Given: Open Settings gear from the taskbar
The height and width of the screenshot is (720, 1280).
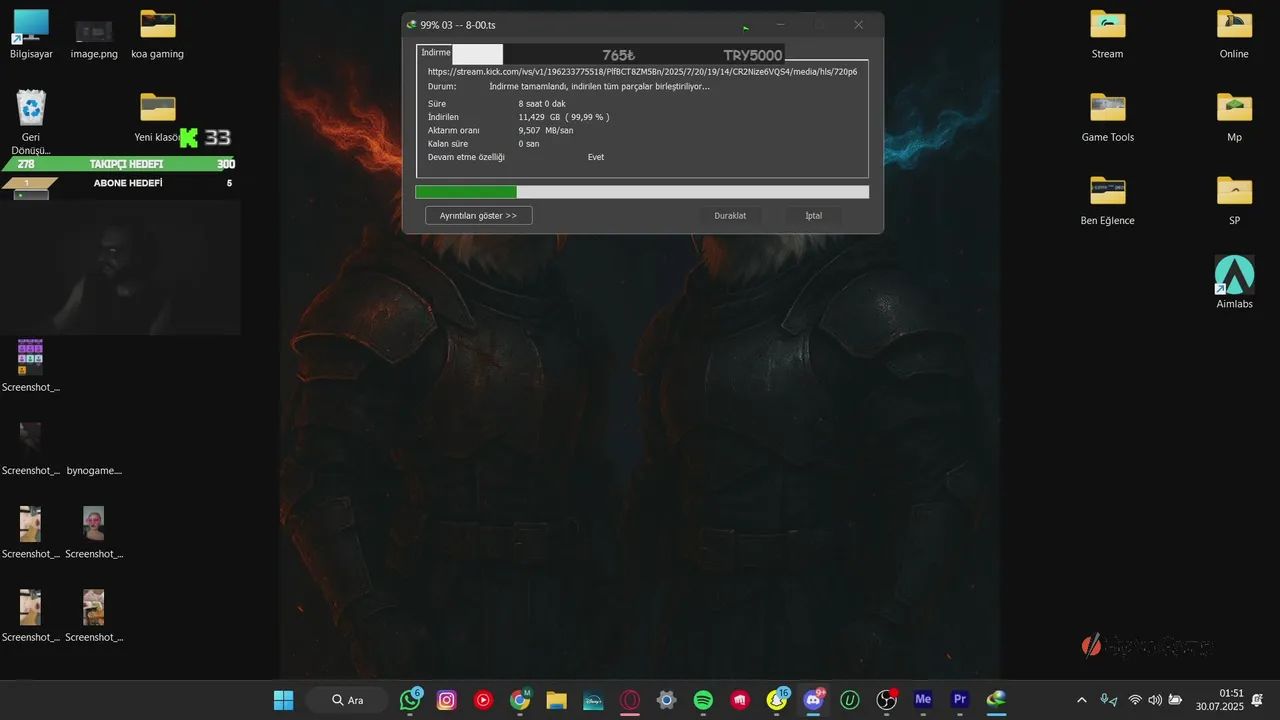Looking at the screenshot, I should tap(667, 700).
